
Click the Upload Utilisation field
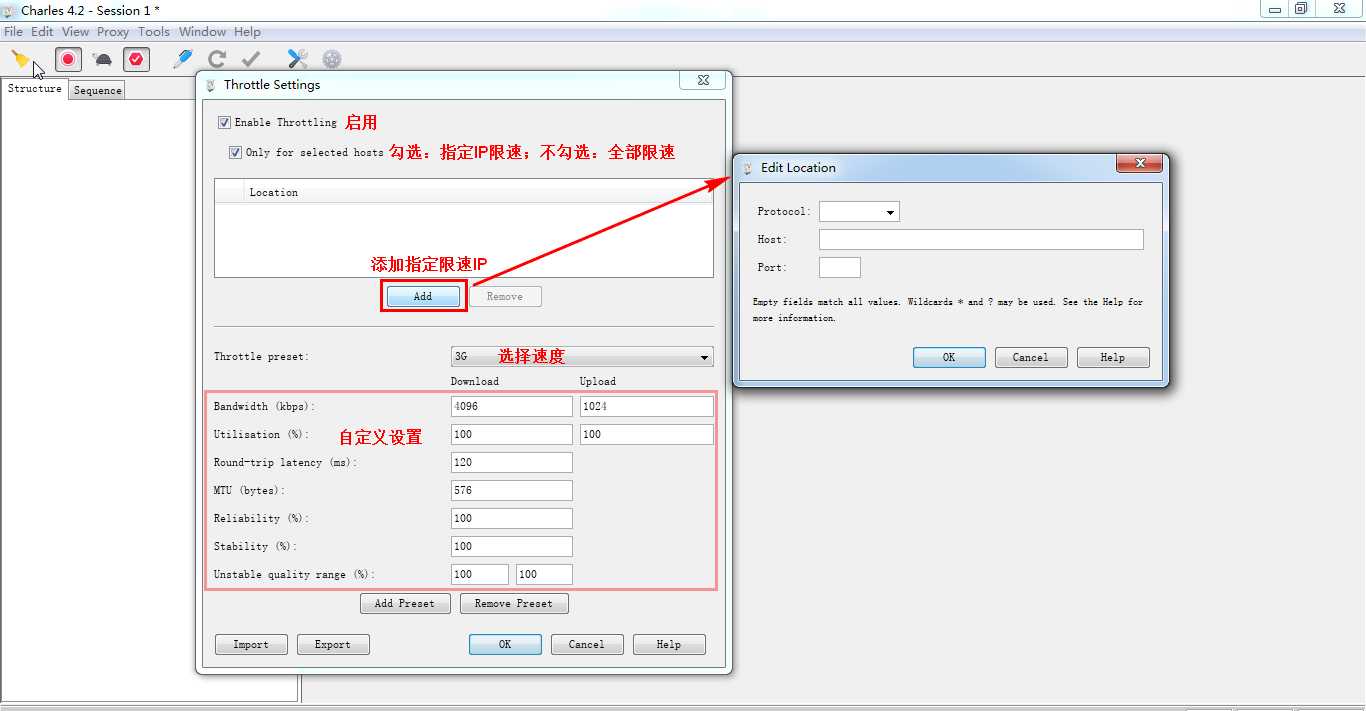(x=647, y=435)
